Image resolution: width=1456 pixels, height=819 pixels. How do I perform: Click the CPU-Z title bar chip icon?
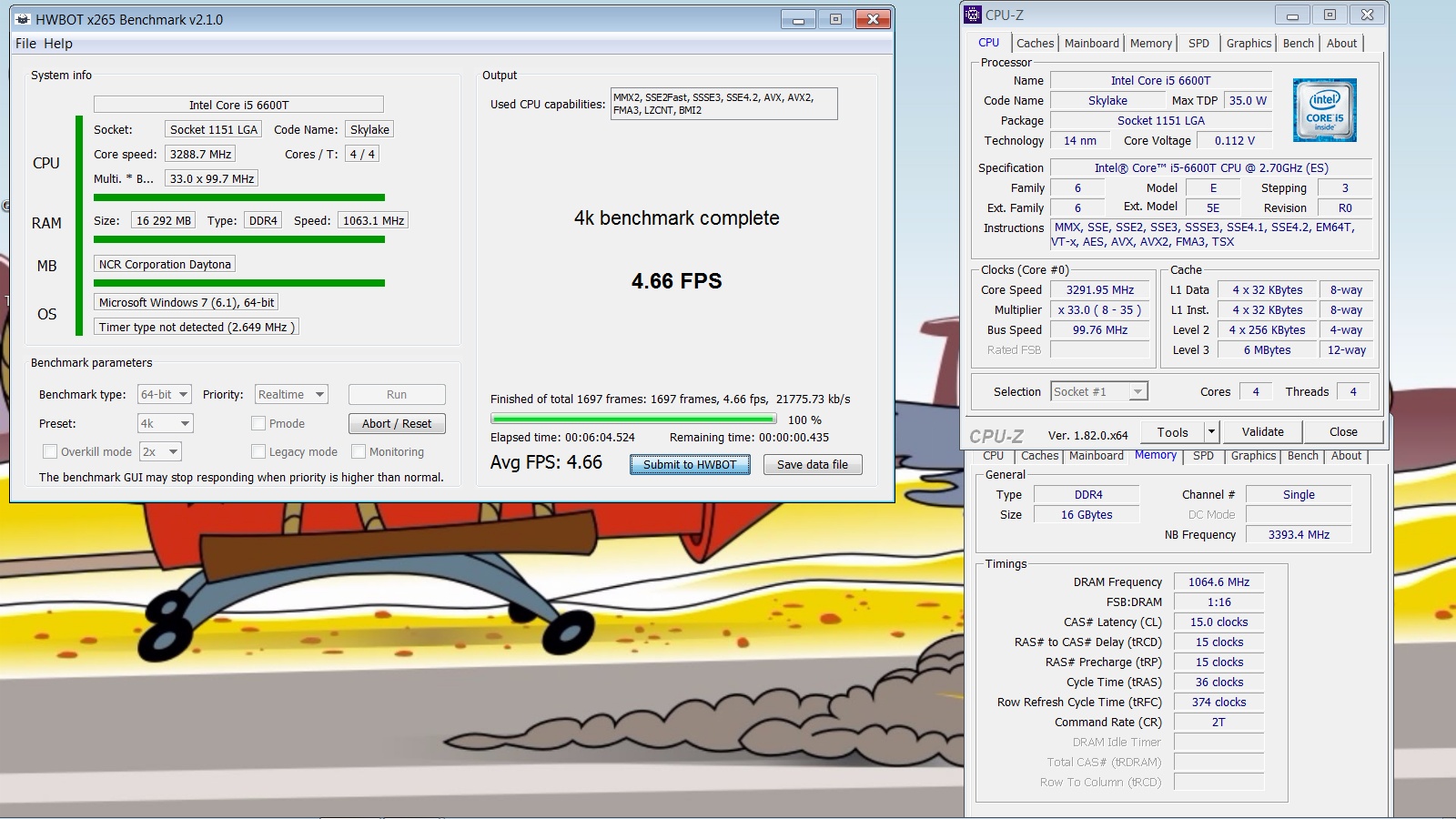tap(973, 15)
